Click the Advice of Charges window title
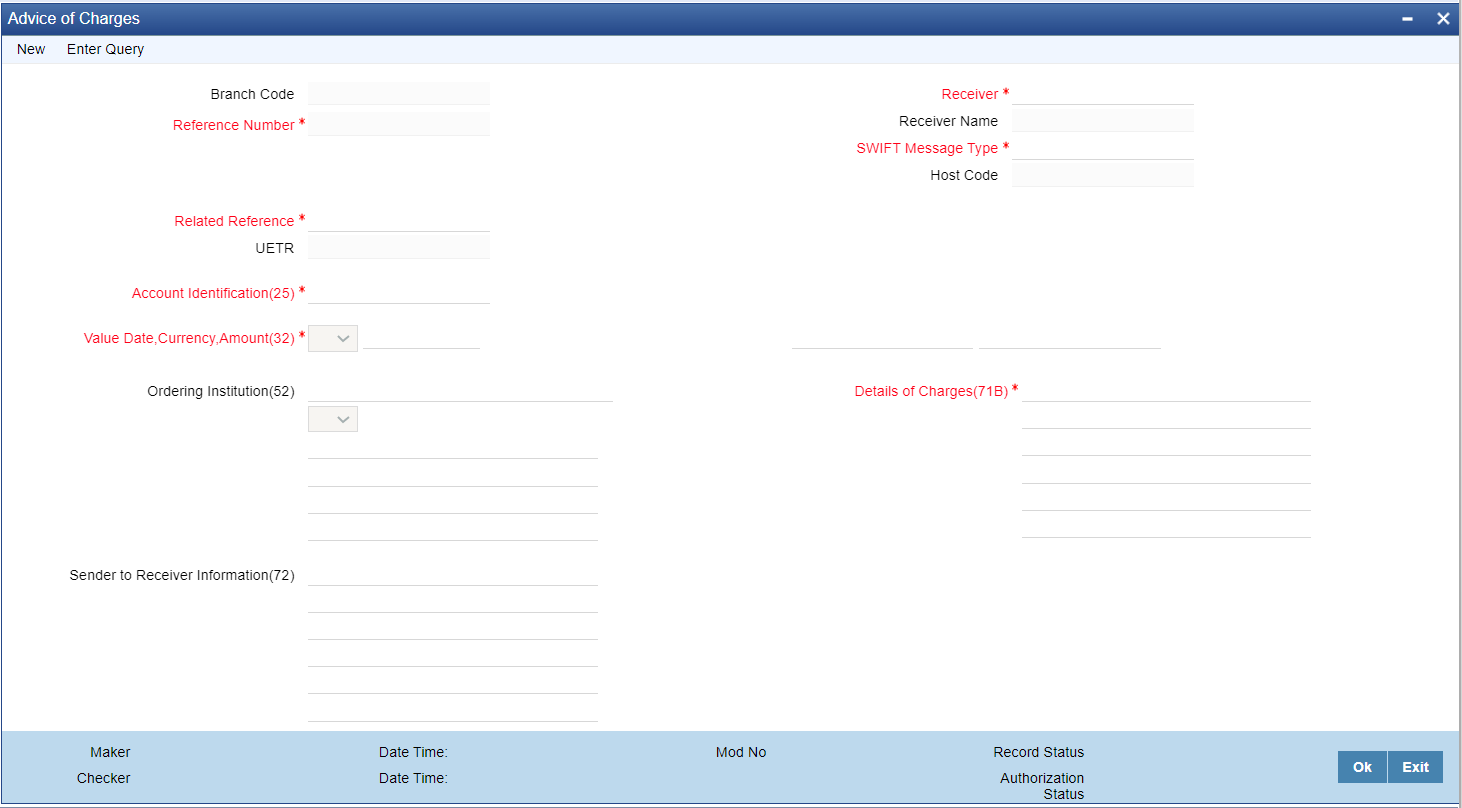 74,19
